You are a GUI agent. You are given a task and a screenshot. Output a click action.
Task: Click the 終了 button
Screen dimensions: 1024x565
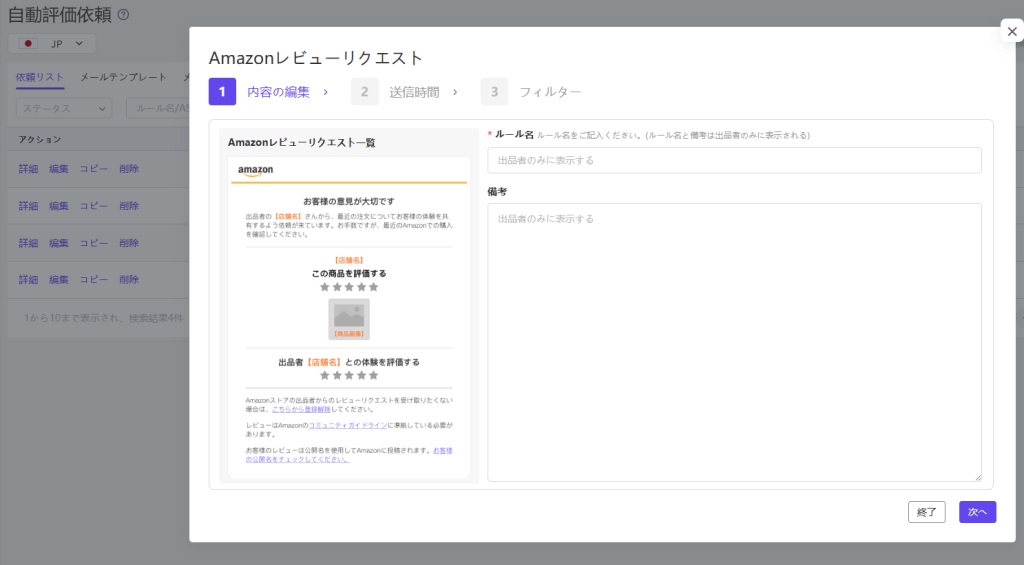pyautogui.click(x=926, y=512)
